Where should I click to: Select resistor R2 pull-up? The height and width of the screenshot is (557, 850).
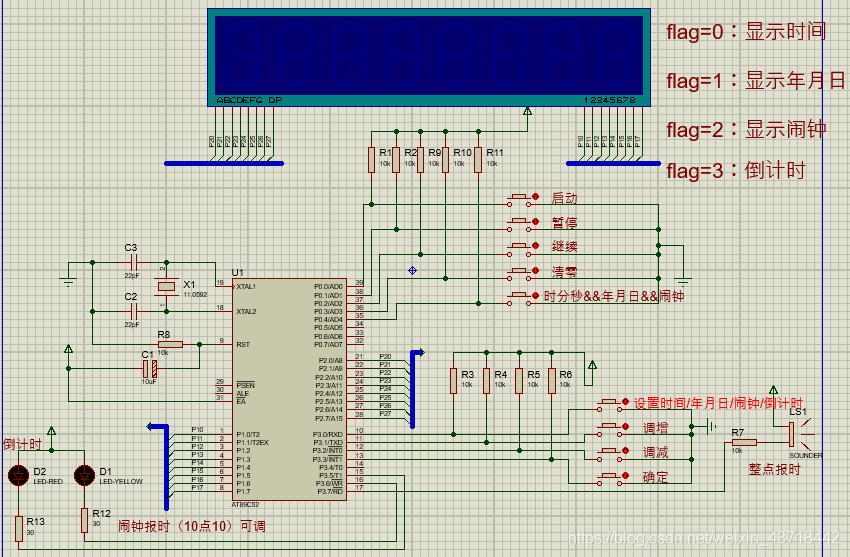[x=396, y=160]
